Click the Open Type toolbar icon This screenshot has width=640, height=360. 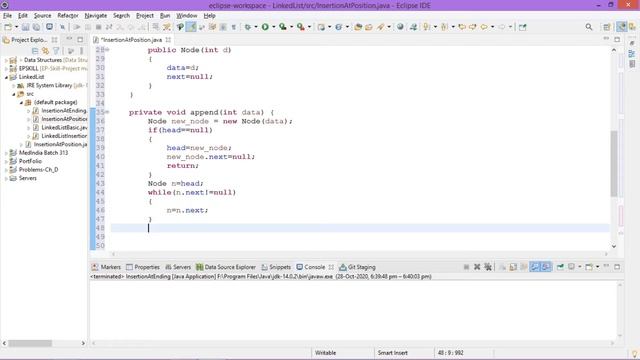pyautogui.click(x=358, y=27)
